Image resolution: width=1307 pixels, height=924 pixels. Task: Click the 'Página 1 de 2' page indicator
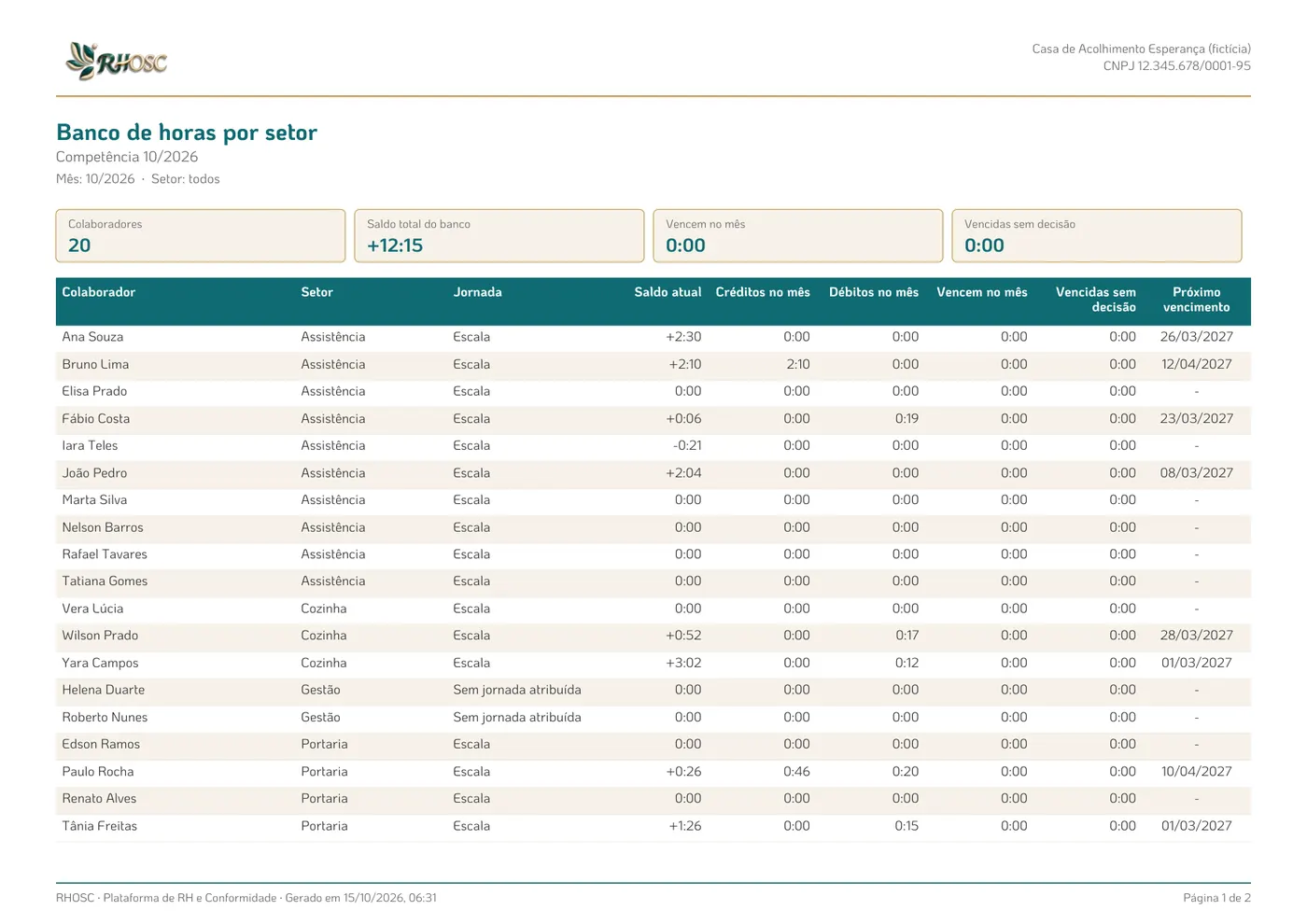[x=1216, y=898]
